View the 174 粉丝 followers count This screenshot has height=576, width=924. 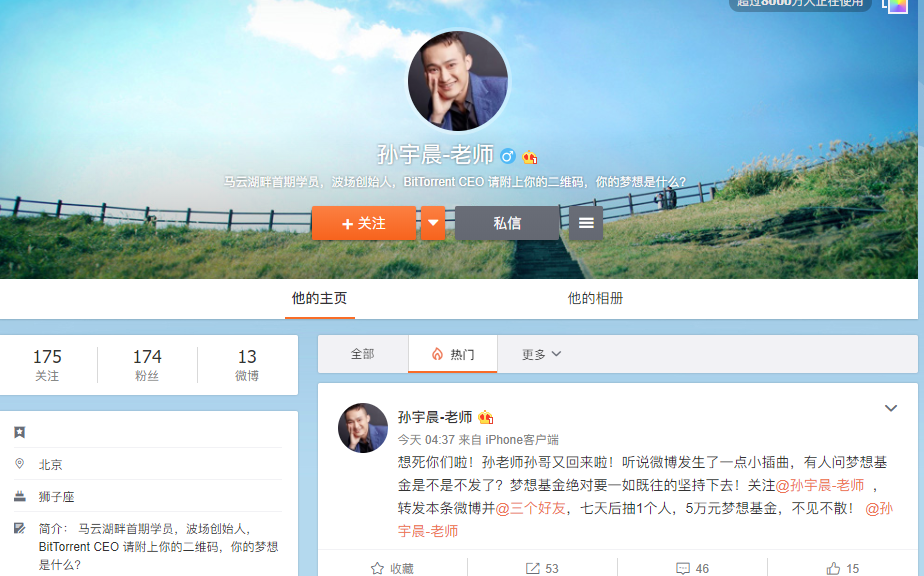(147, 365)
